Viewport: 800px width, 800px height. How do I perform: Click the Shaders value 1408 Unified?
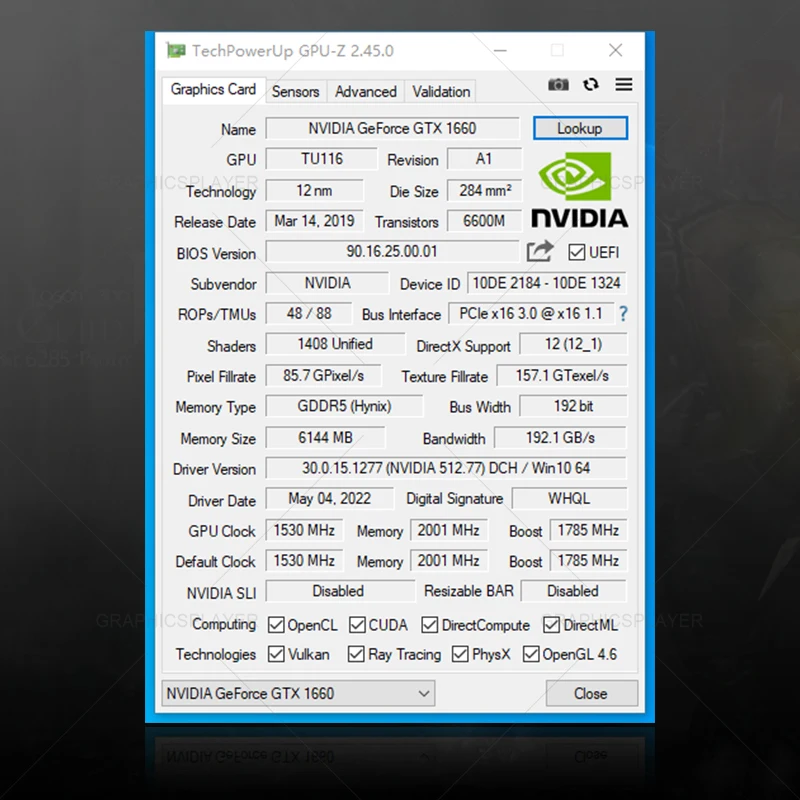coord(335,344)
